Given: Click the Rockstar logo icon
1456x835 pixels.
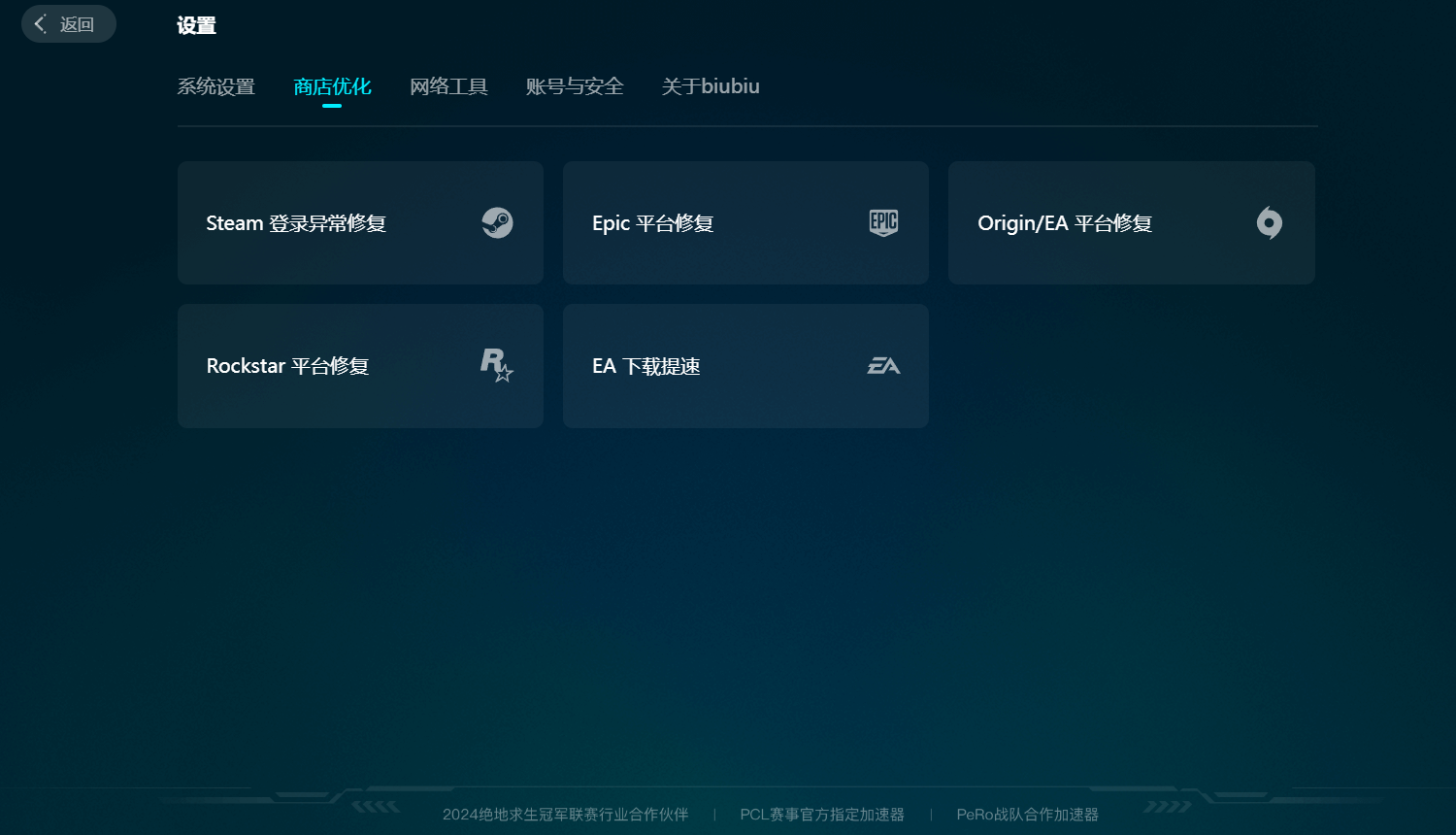Looking at the screenshot, I should pos(496,366).
